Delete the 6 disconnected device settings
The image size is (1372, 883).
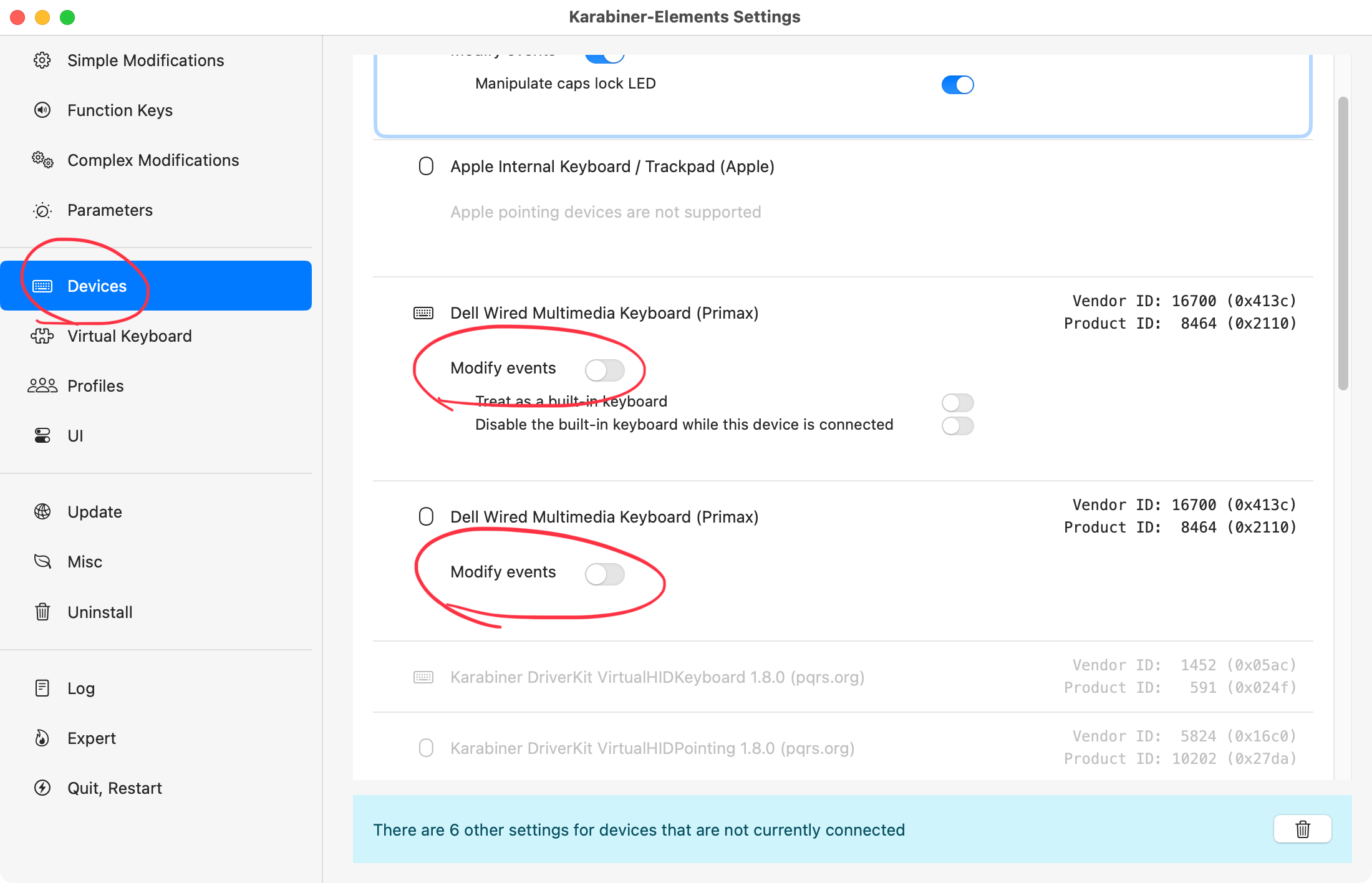pyautogui.click(x=1303, y=829)
